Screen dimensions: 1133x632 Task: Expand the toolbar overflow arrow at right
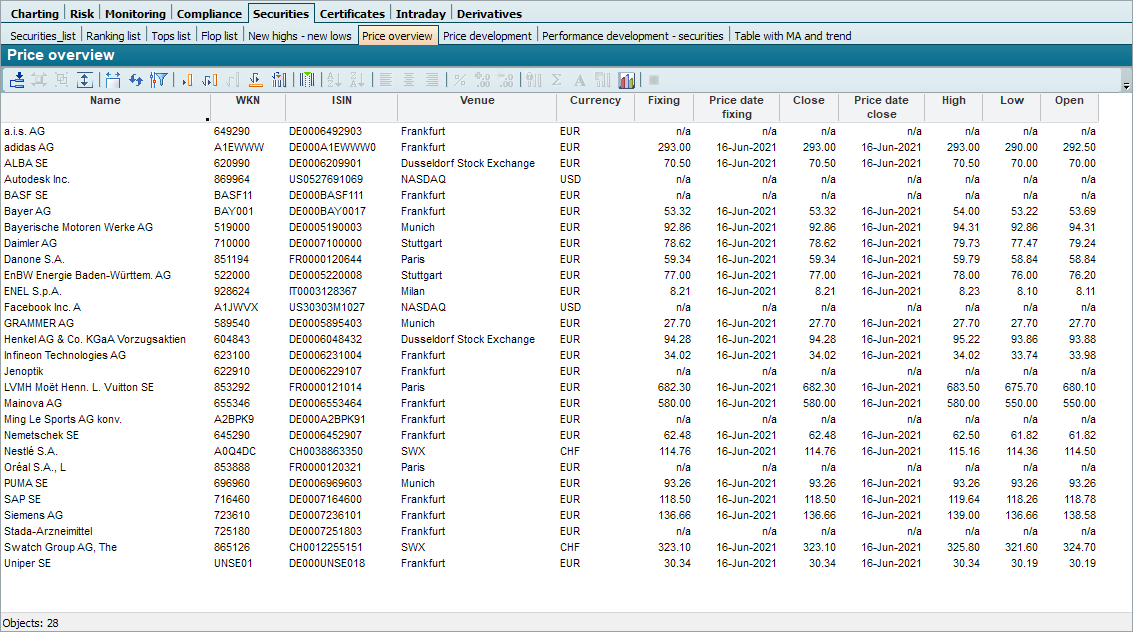(x=1126, y=87)
